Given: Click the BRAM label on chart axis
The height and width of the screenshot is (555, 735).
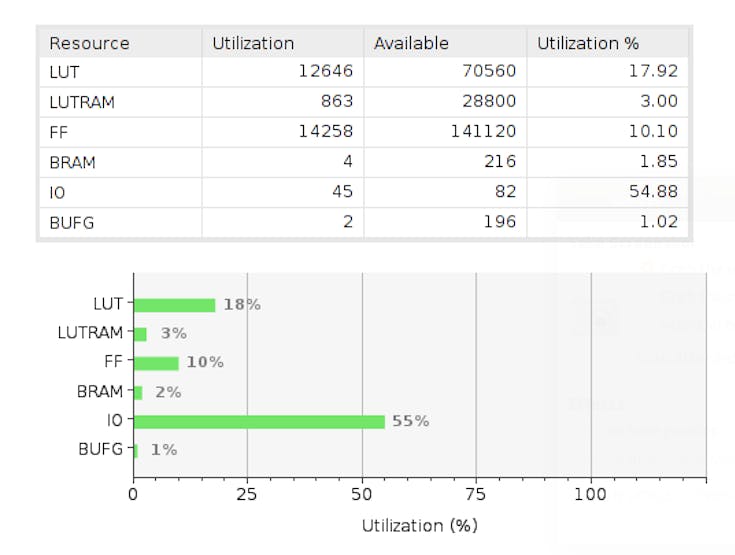Looking at the screenshot, I should 100,392.
